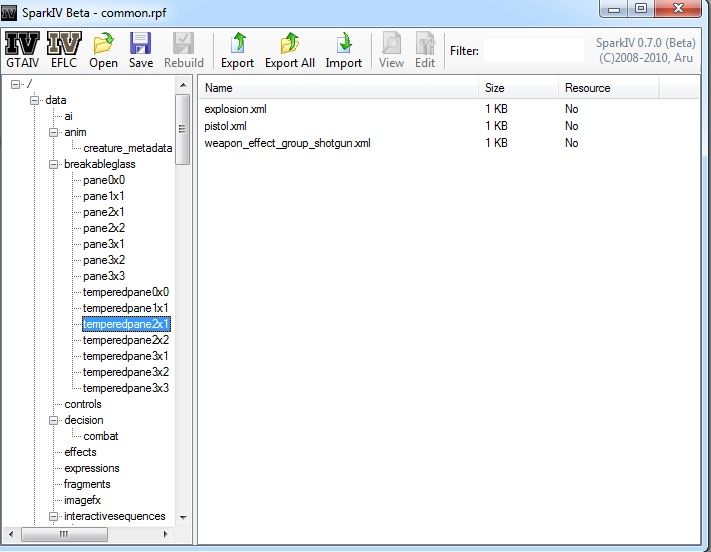
Task: Select fragments folder in tree
Action: point(87,484)
